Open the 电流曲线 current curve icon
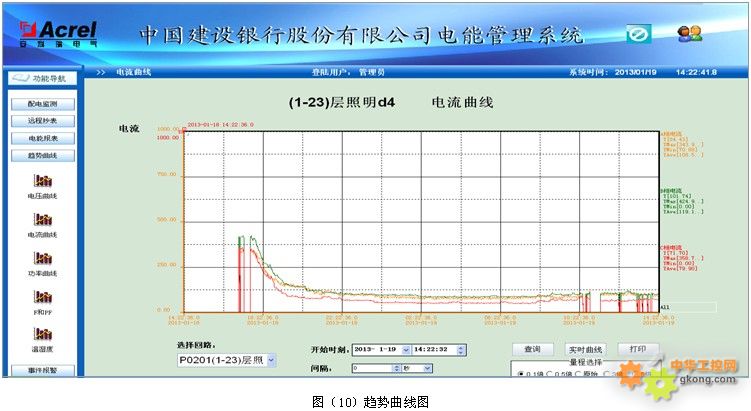 42,219
